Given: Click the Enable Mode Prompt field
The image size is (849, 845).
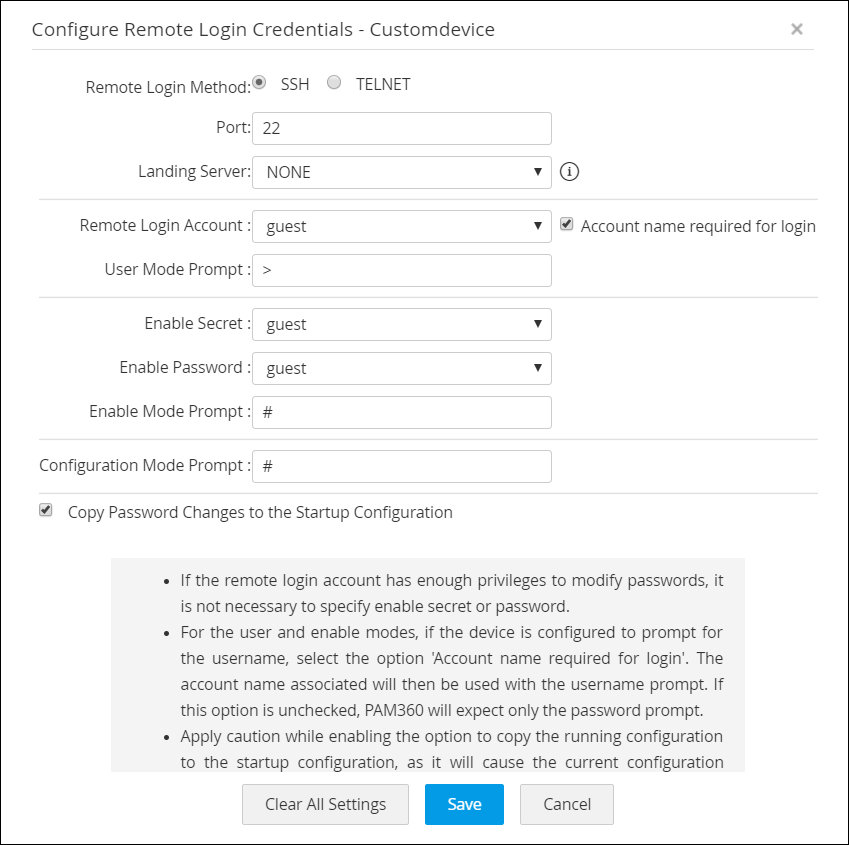Looking at the screenshot, I should [401, 412].
